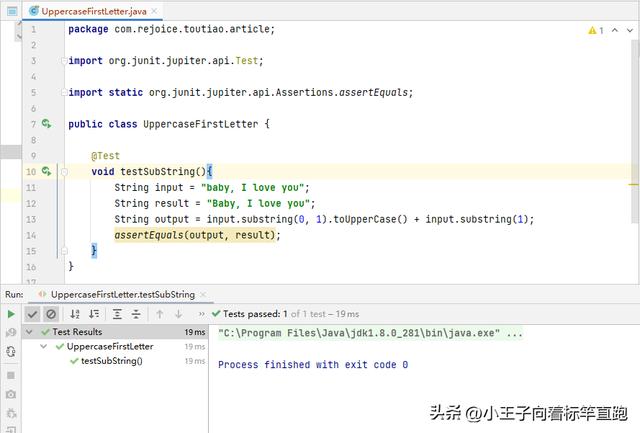Click the yellow warning stripe marker in the scrollbar
Screen dimensions: 640x433
point(633,185)
